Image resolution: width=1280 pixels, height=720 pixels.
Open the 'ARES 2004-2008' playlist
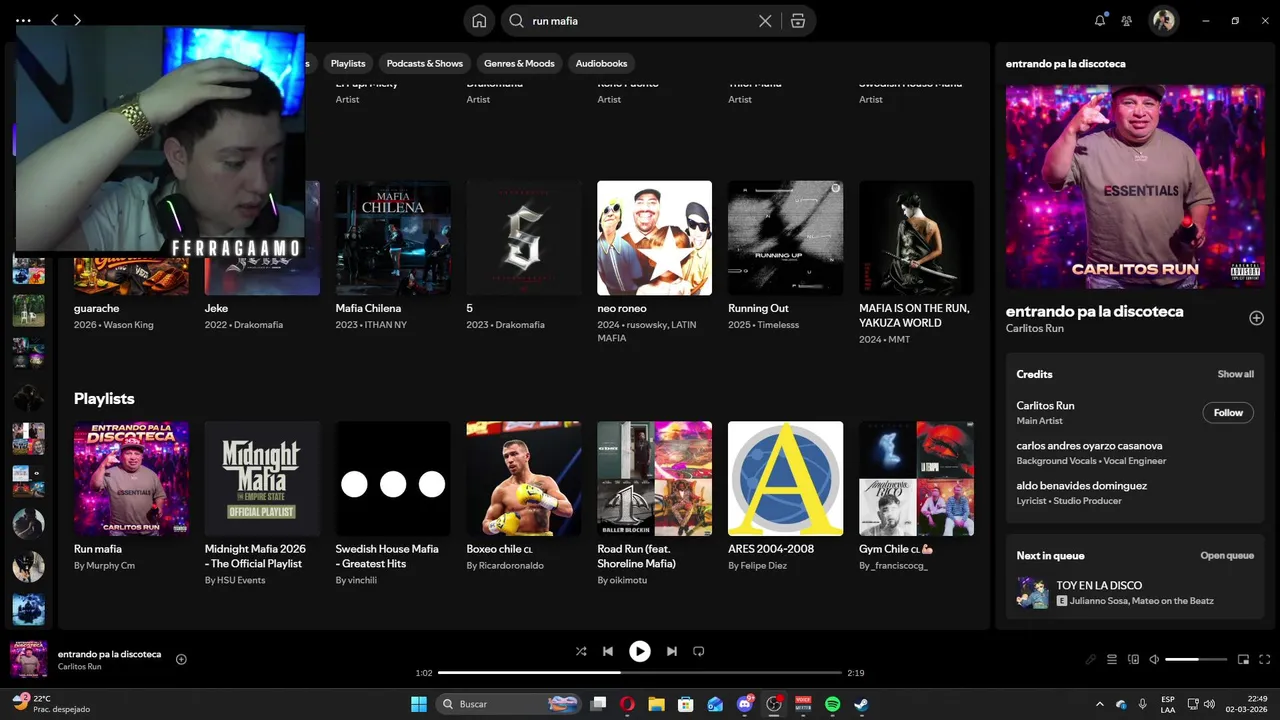pyautogui.click(x=786, y=478)
